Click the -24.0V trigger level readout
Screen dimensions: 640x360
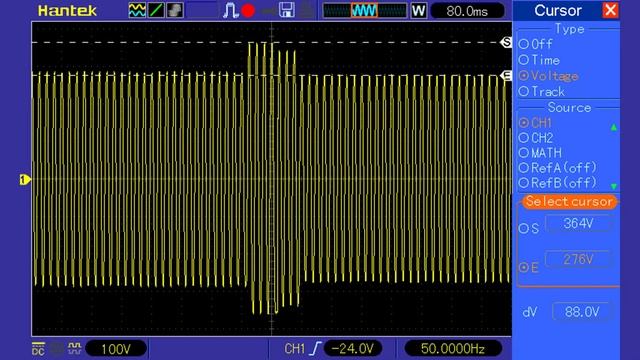pos(353,349)
